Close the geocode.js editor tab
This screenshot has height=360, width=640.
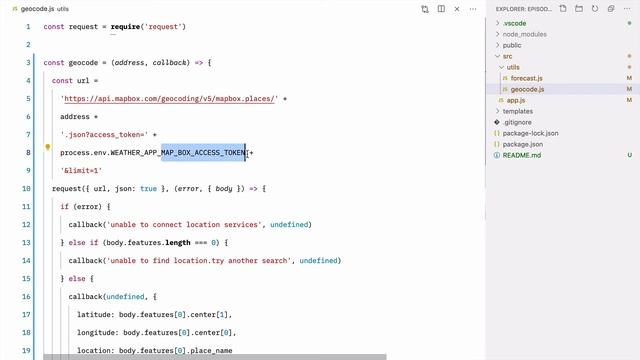tap(457, 9)
